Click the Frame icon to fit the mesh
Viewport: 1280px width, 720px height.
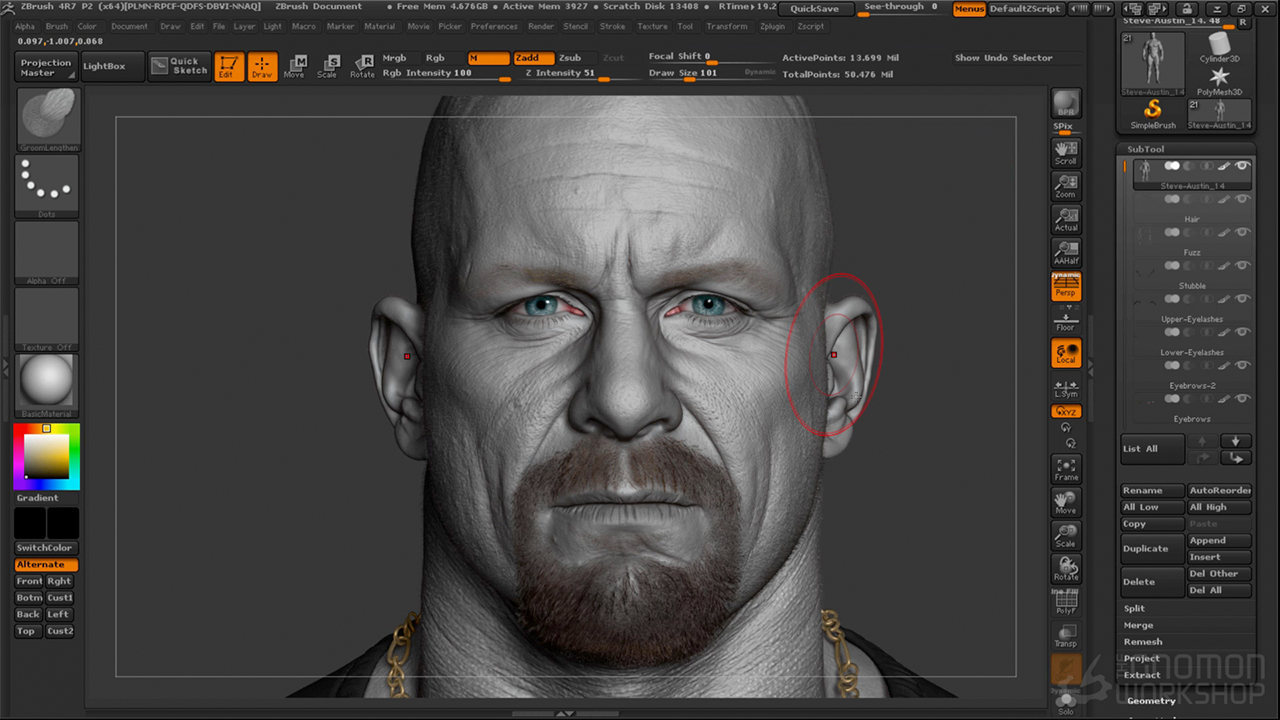[1065, 468]
